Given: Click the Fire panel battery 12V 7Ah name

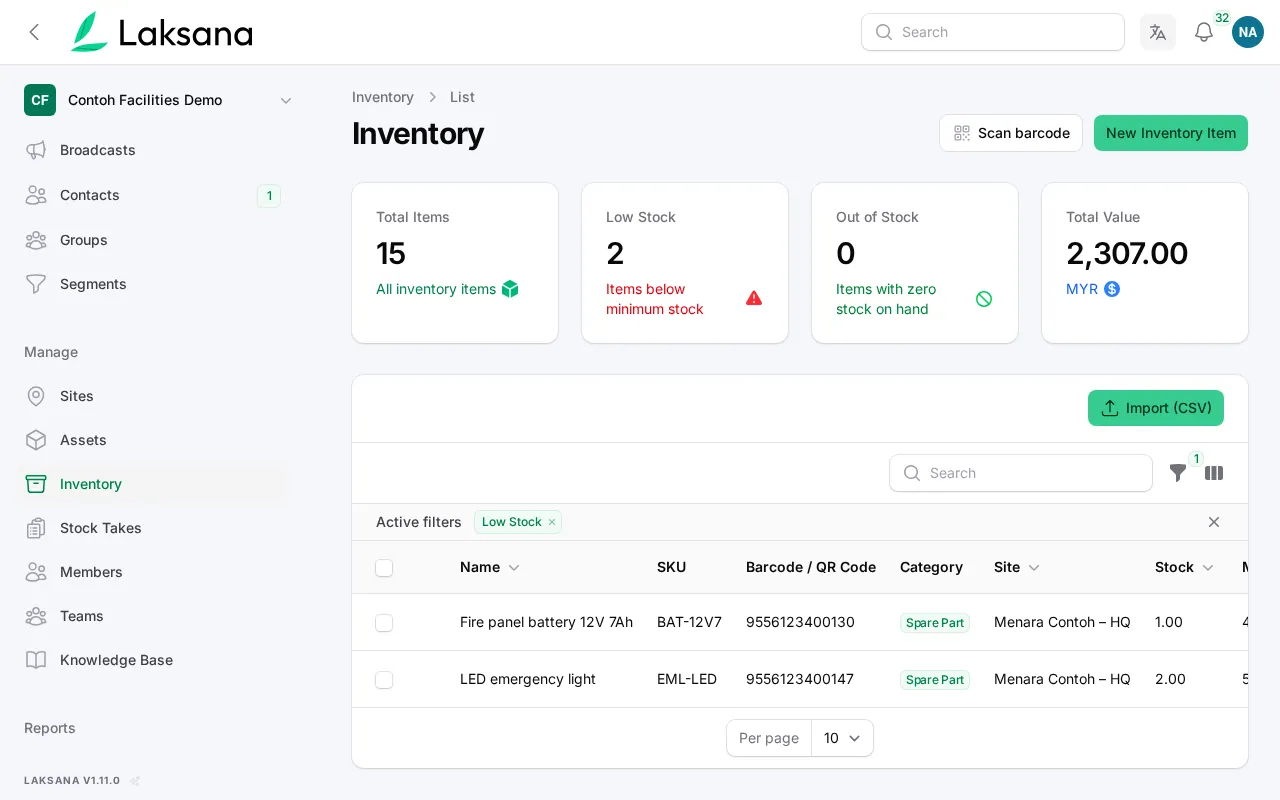Looking at the screenshot, I should coord(546,622).
